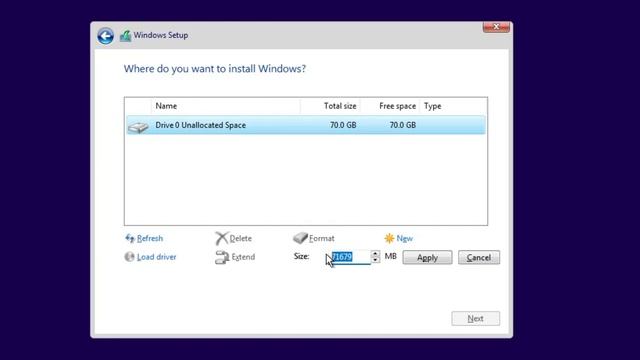Close the Windows Setup dialog
This screenshot has height=360, width=640.
tap(496, 27)
